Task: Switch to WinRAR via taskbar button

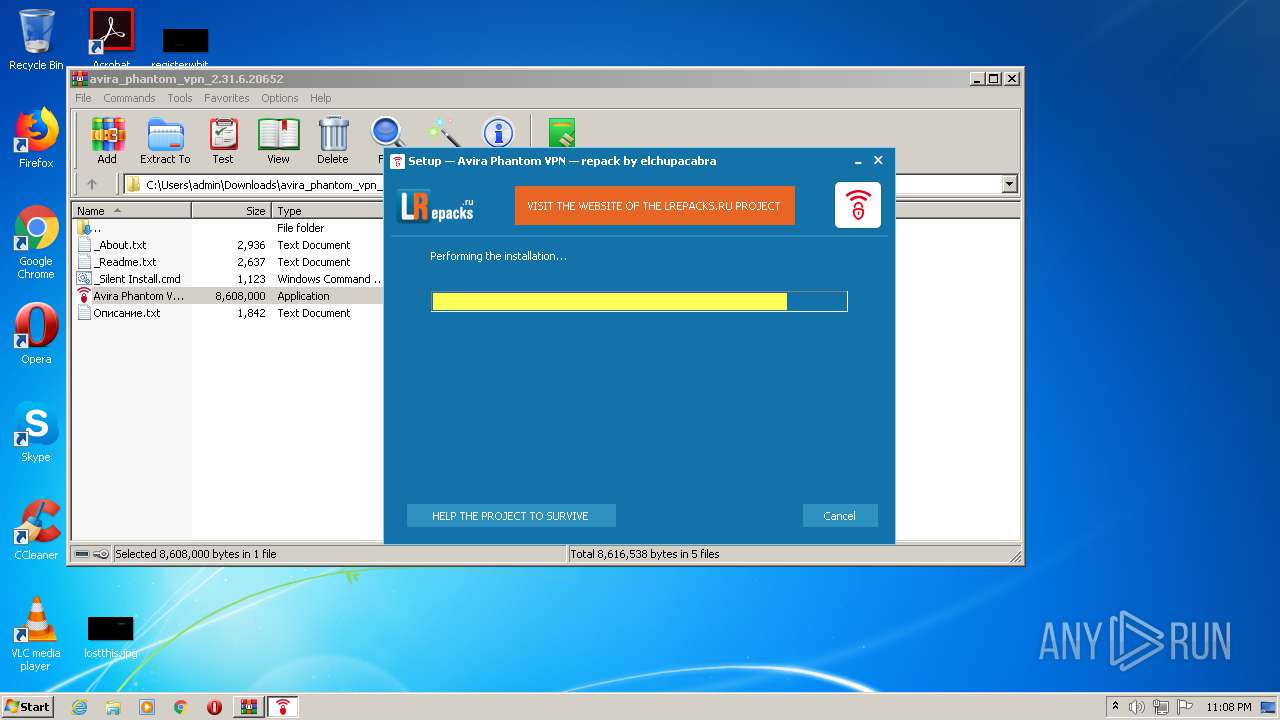Action: point(249,707)
